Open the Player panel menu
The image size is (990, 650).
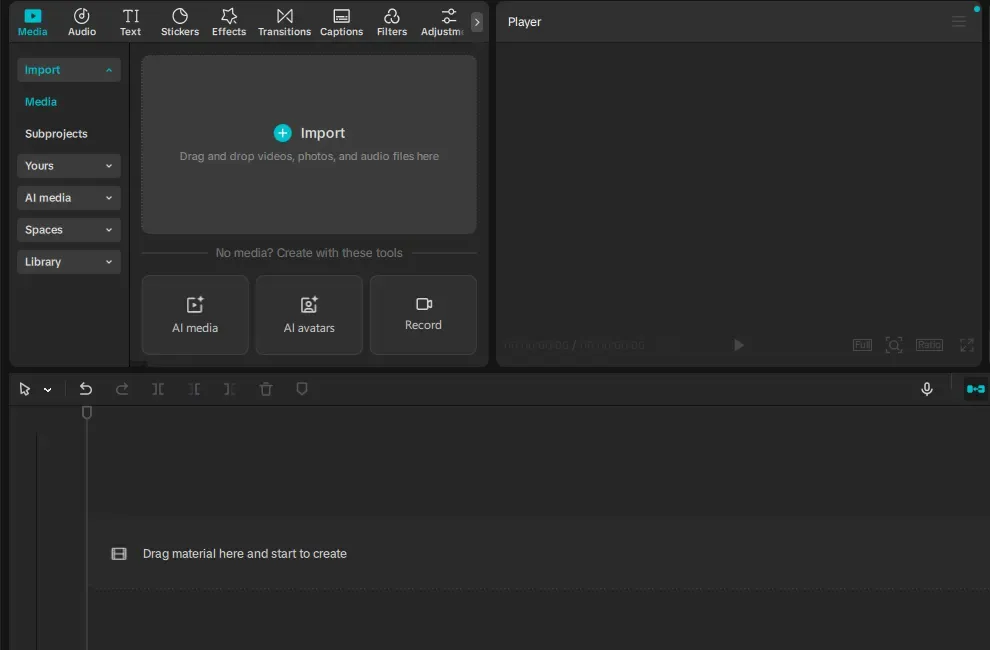(x=958, y=22)
